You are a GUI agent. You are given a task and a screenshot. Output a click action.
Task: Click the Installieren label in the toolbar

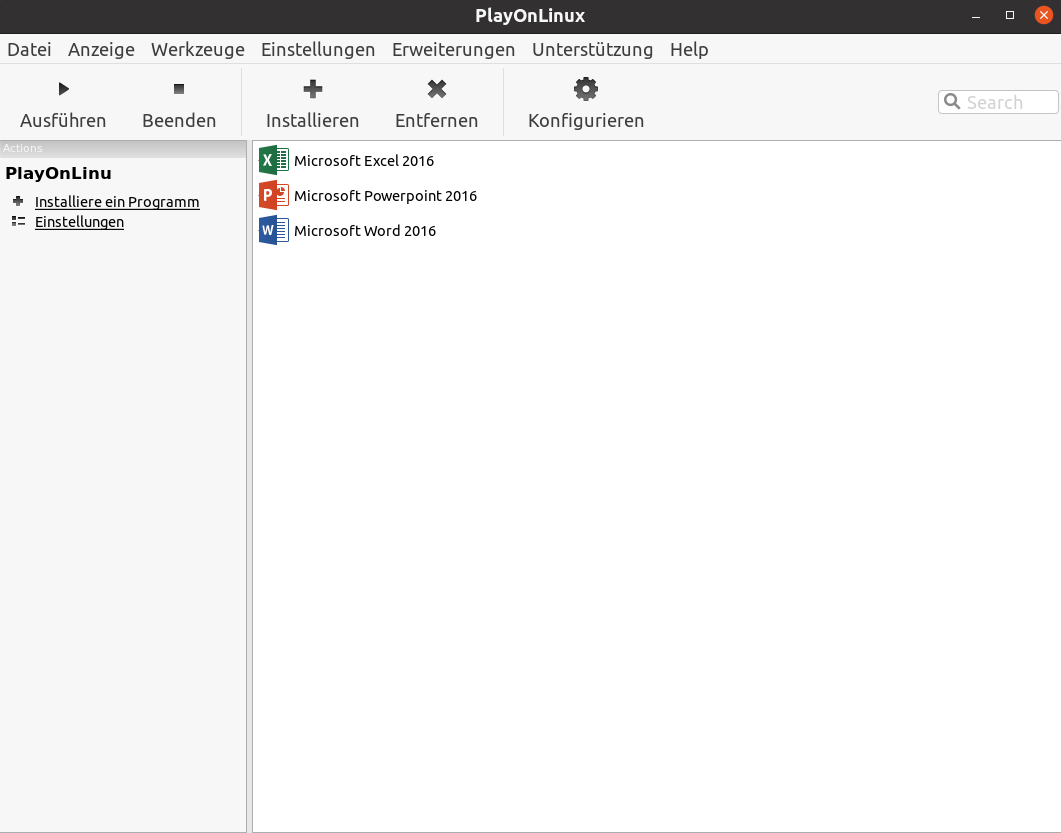pos(313,120)
